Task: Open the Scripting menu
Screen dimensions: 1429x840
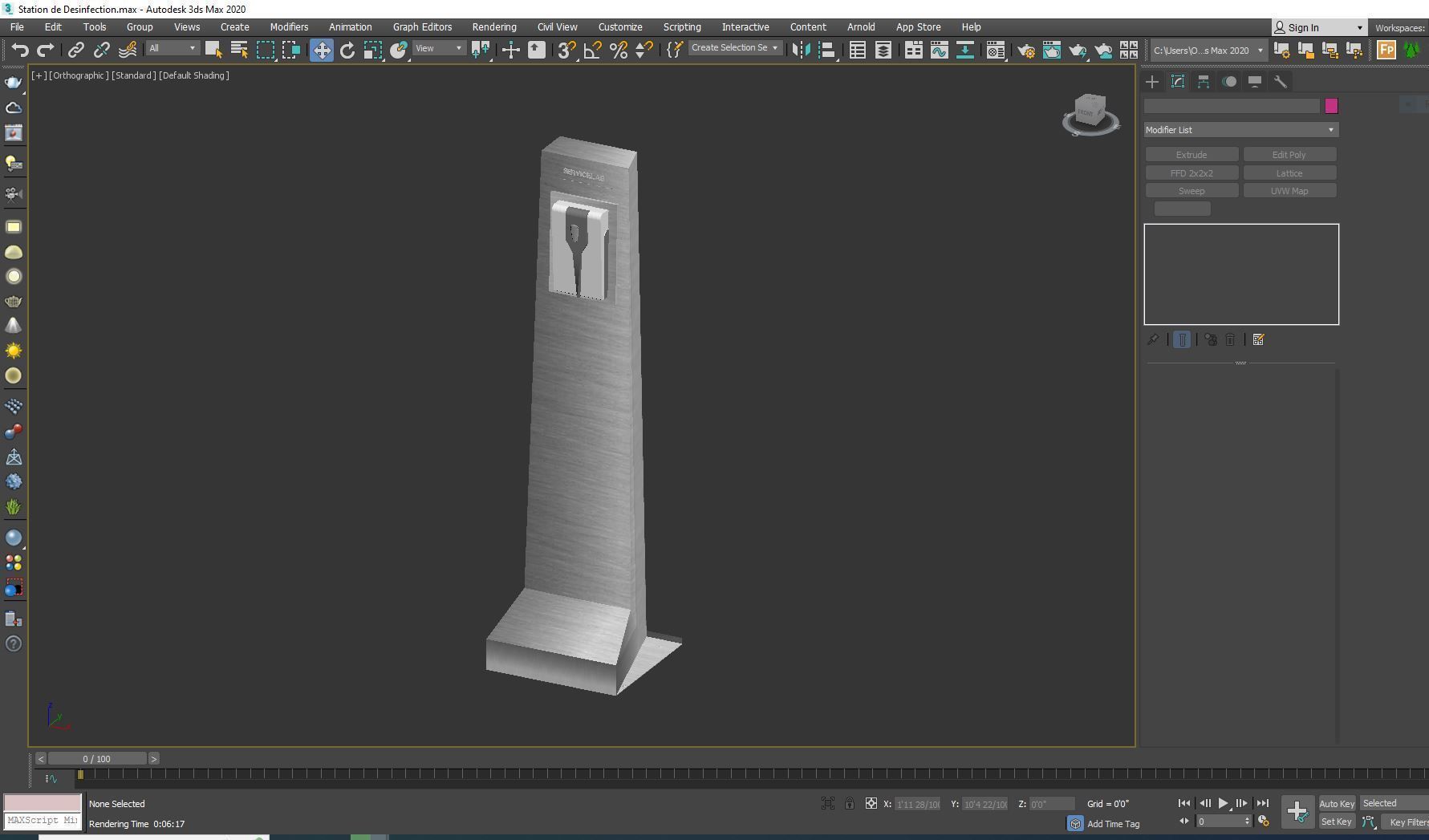Action: 682,27
